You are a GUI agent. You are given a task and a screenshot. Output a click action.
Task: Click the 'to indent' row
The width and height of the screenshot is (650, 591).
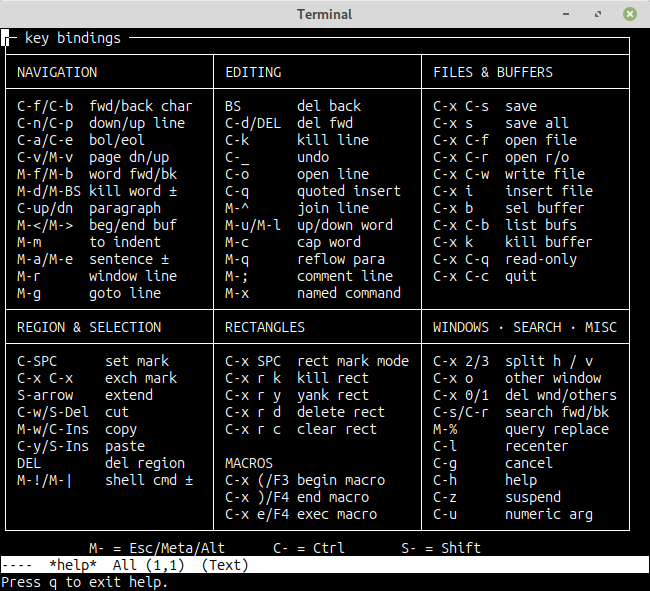(x=89, y=242)
